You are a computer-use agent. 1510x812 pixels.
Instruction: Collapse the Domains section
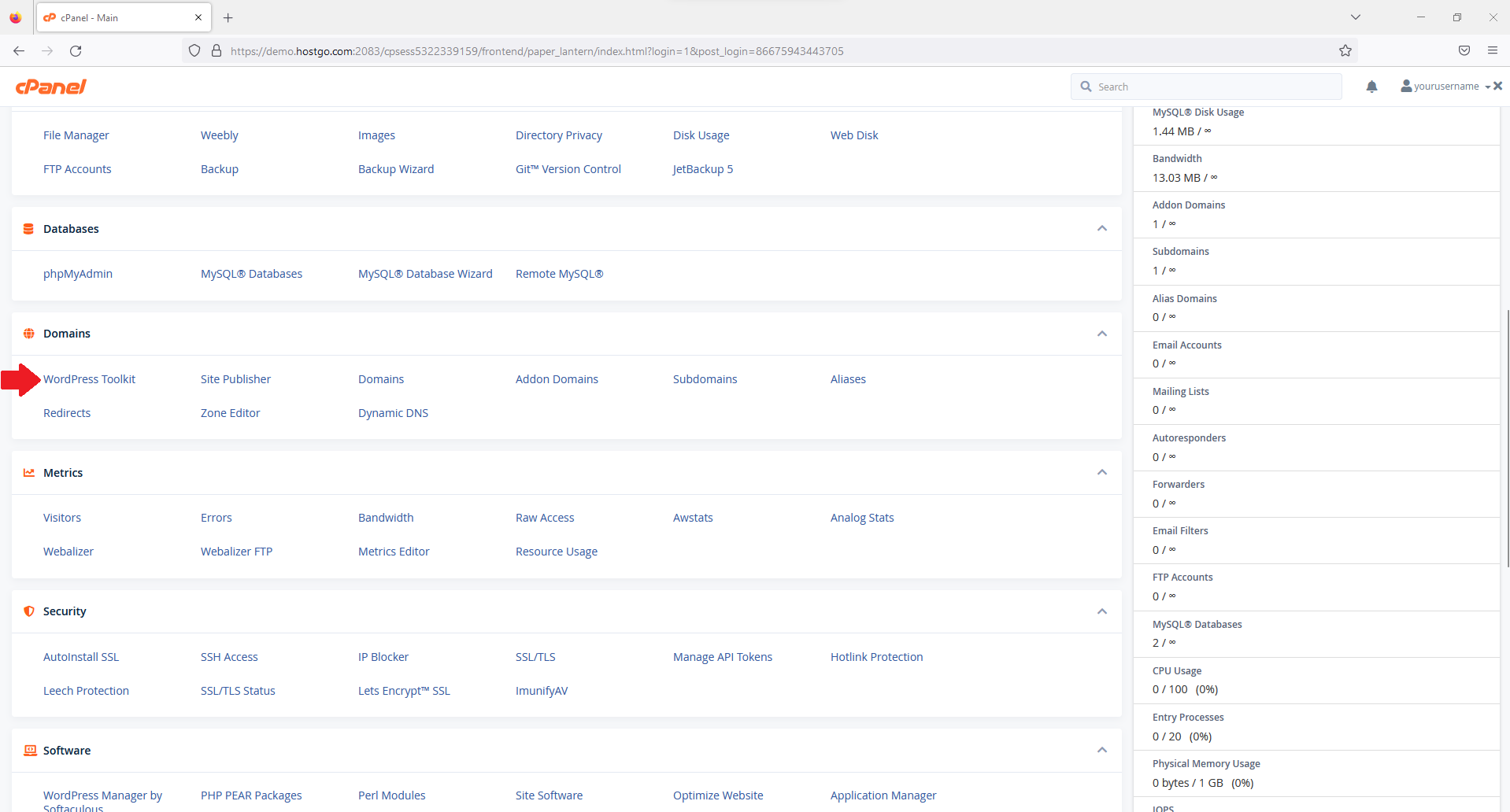pyautogui.click(x=1101, y=334)
